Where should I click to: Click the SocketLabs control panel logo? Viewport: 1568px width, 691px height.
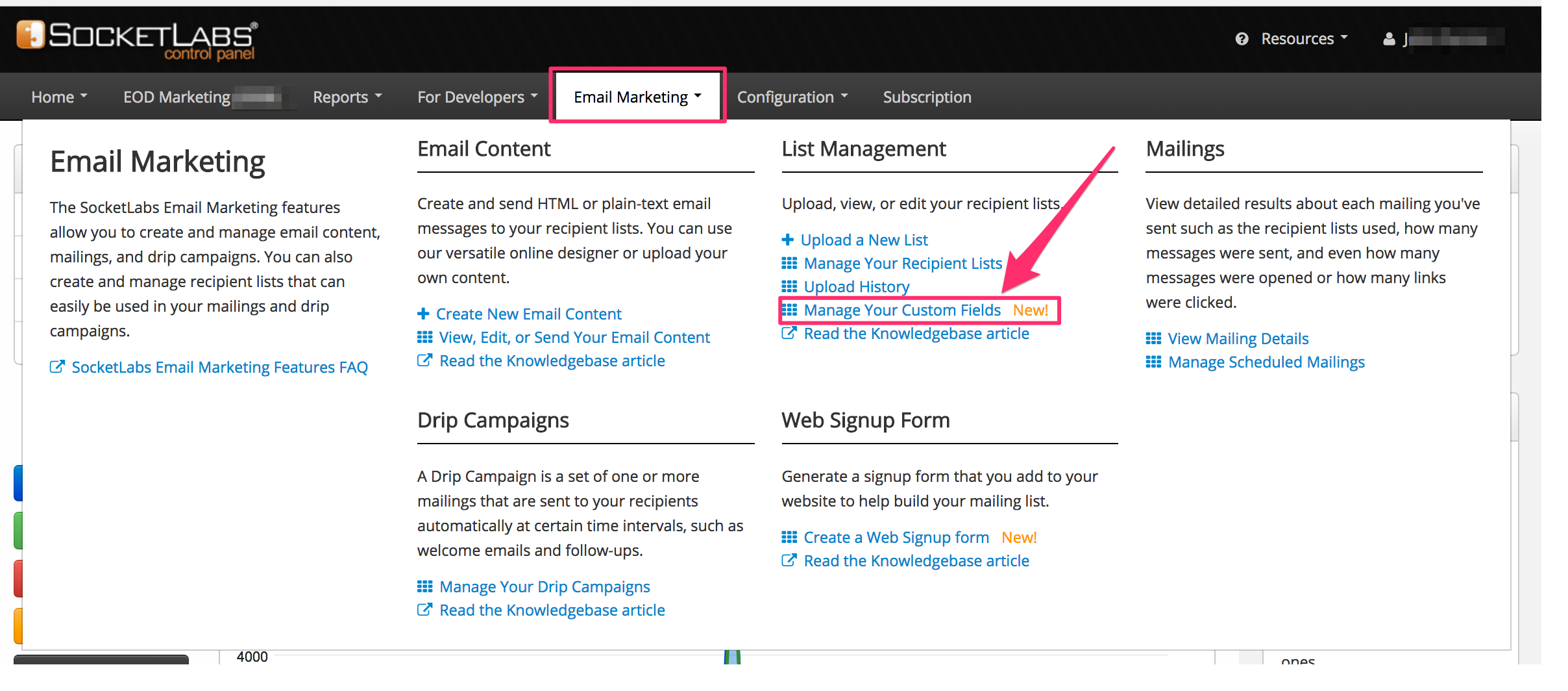click(x=137, y=40)
